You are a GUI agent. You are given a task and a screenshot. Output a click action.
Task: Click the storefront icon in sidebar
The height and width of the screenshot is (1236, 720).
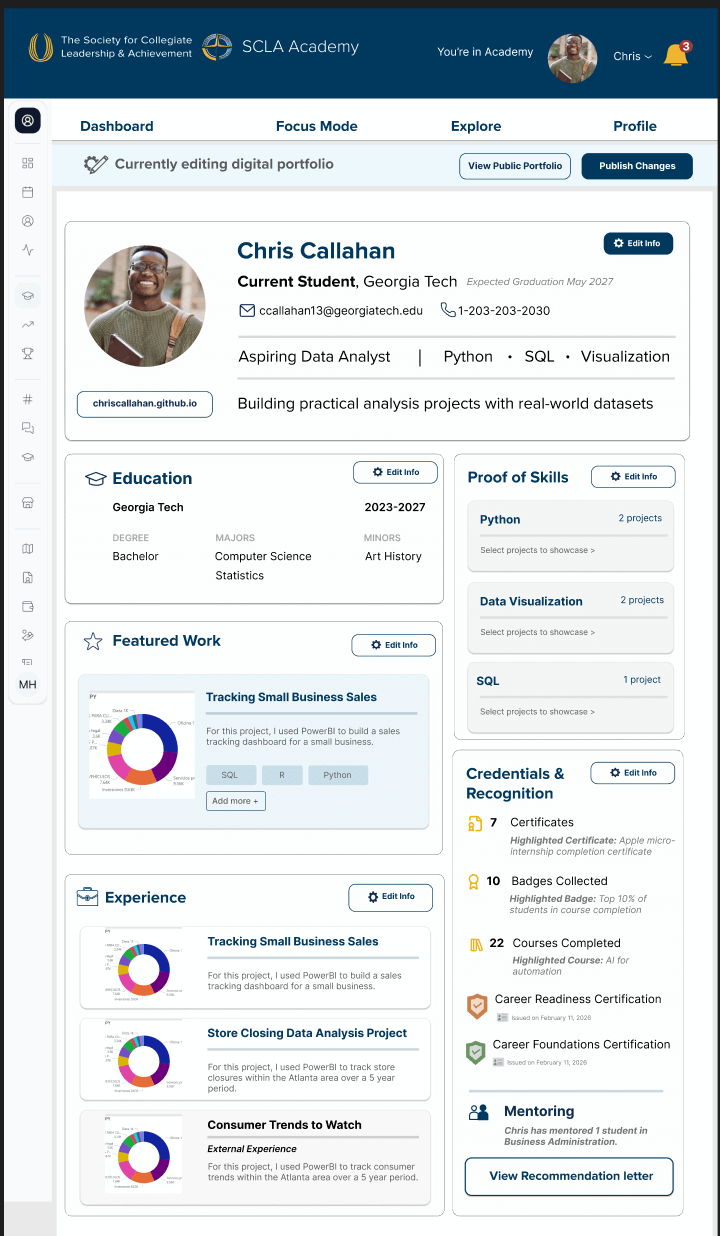coord(28,503)
